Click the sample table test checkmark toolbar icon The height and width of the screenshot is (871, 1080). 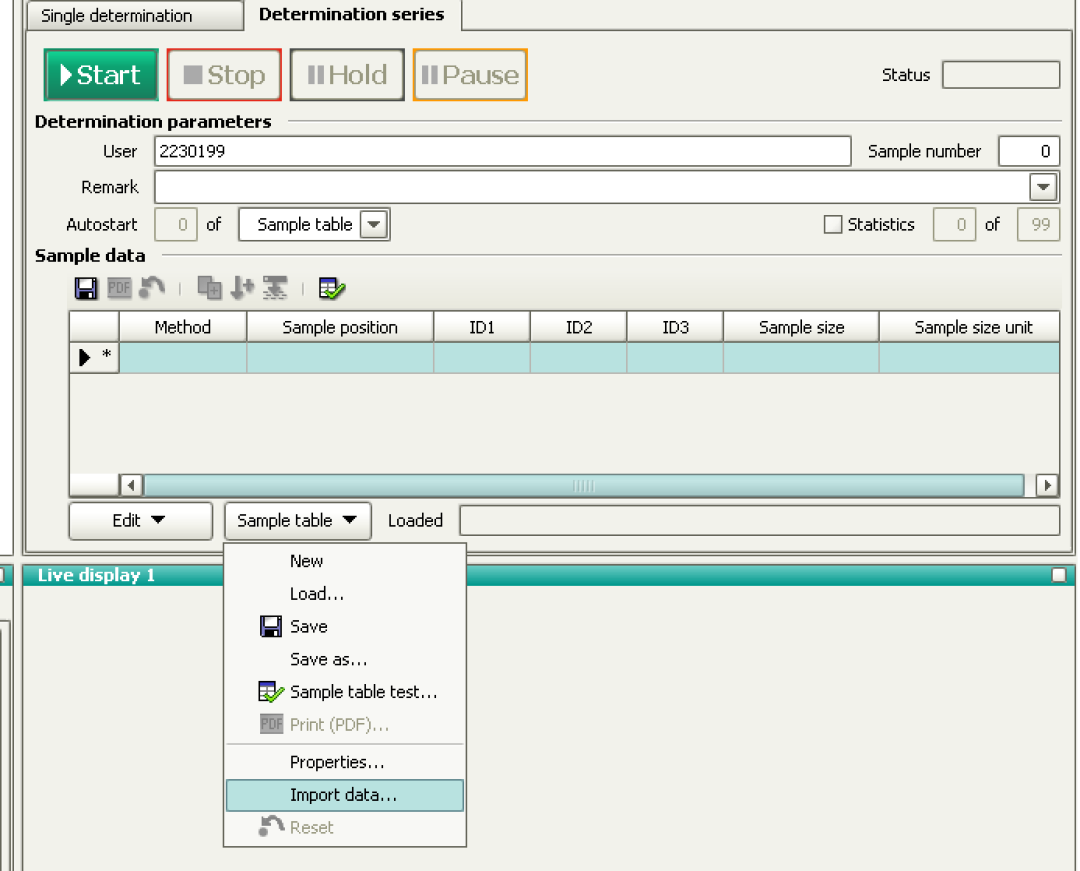click(332, 288)
